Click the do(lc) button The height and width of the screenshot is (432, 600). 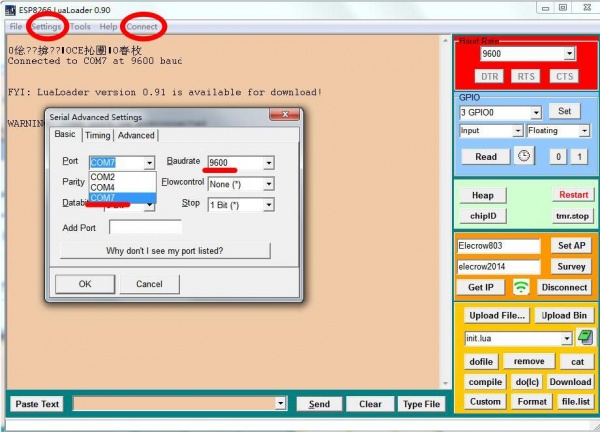(x=527, y=381)
